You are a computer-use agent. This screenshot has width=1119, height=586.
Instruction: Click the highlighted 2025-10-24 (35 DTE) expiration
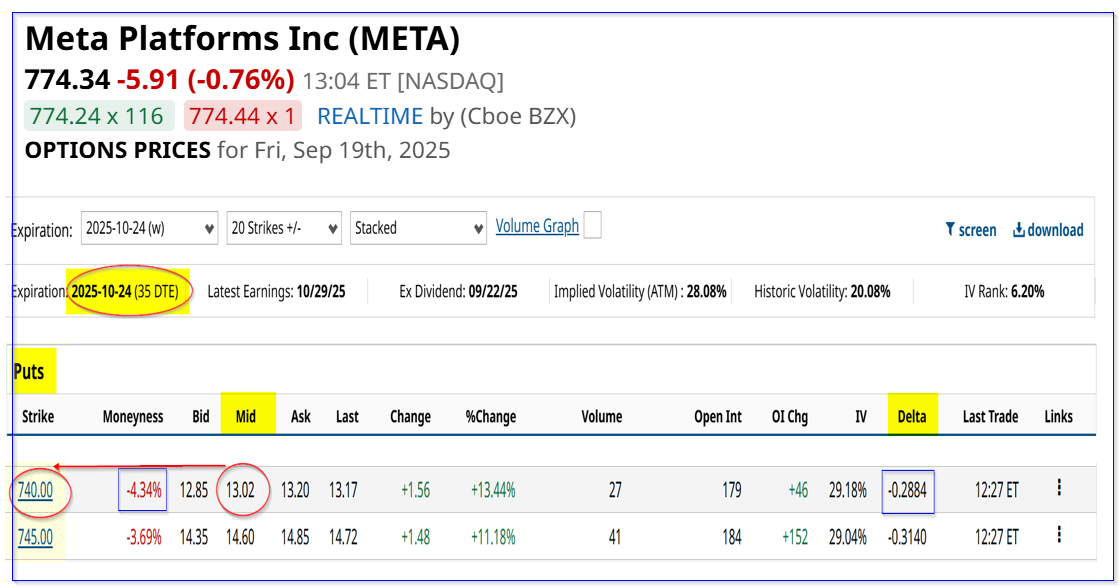[125, 291]
